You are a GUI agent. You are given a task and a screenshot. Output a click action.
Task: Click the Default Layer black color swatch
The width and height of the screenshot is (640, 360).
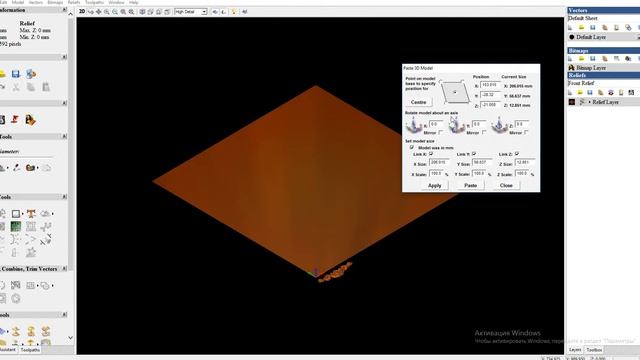pos(572,37)
